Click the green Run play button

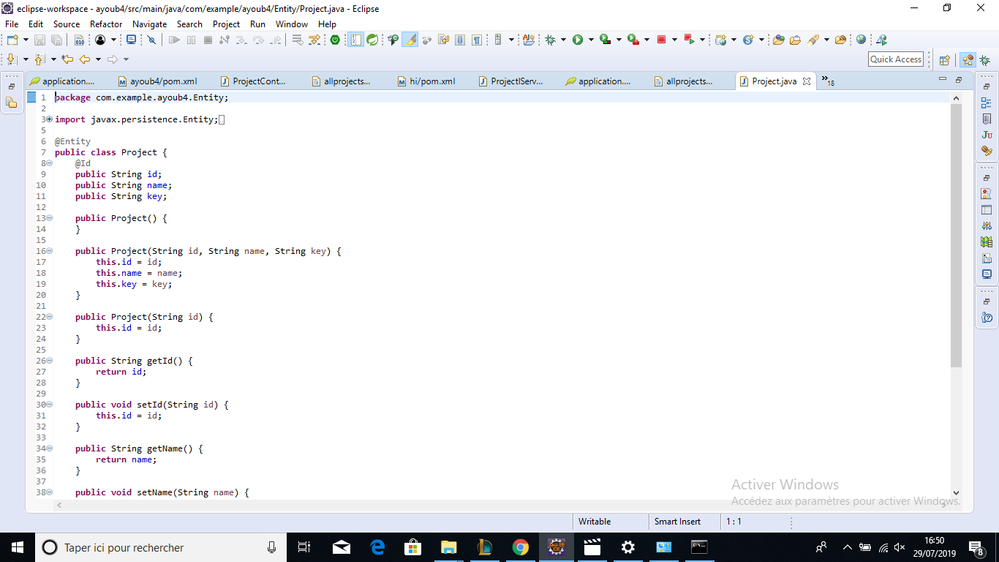(x=577, y=40)
